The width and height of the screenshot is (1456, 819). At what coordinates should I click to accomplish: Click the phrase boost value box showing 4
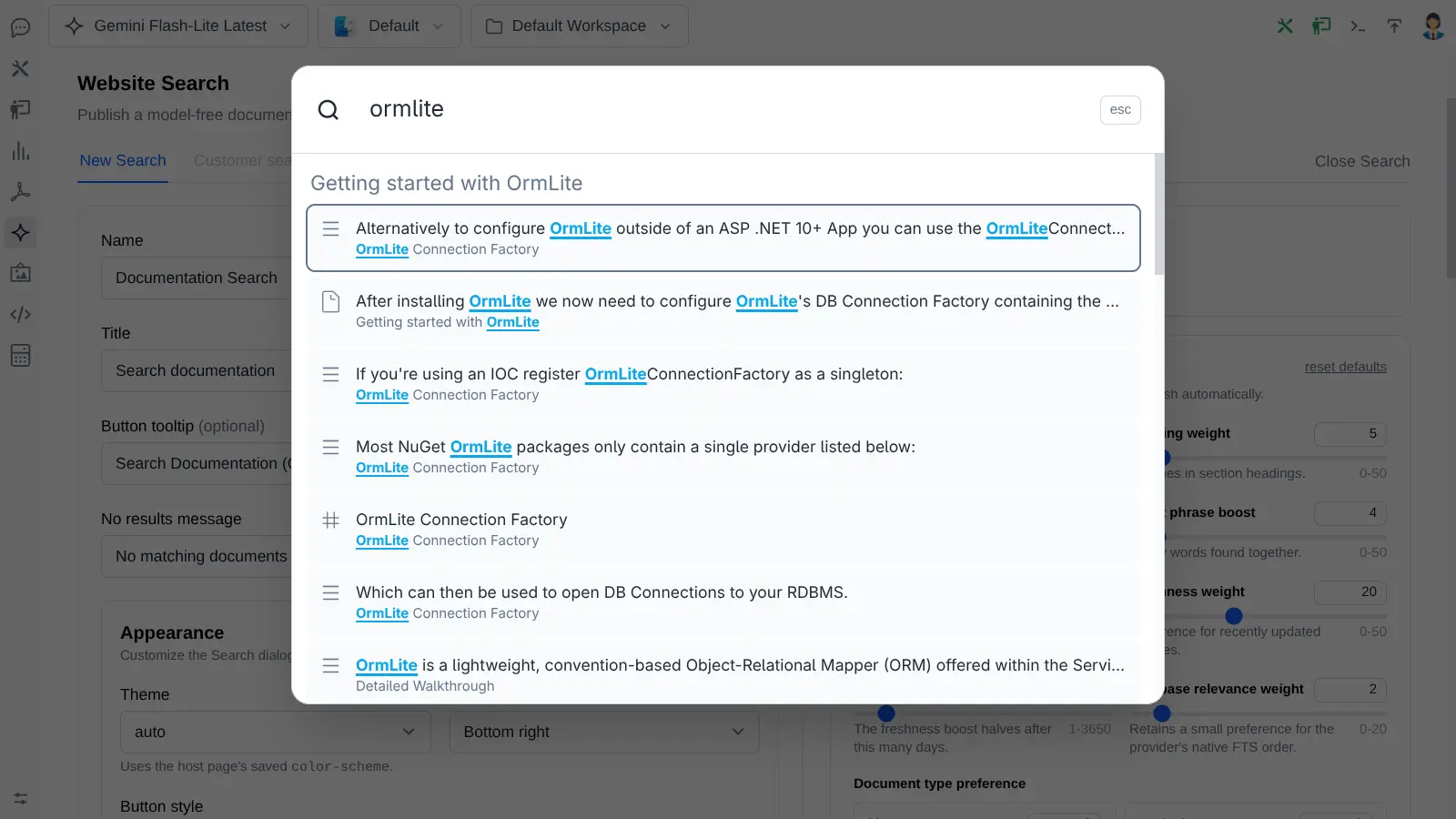pyautogui.click(x=1350, y=513)
